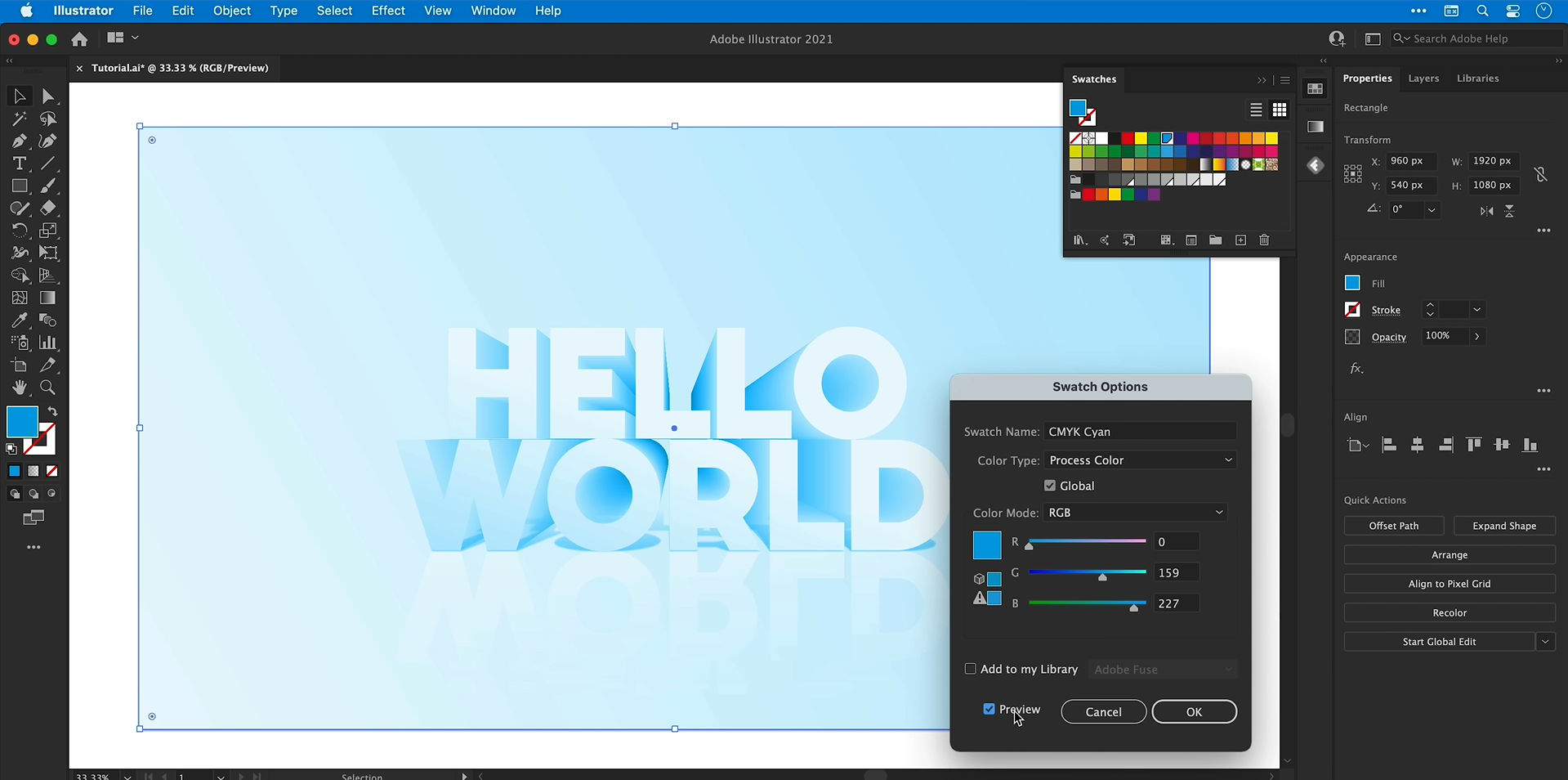1568x780 pixels.
Task: Click the Search Adobe Help field
Action: pos(1477,38)
